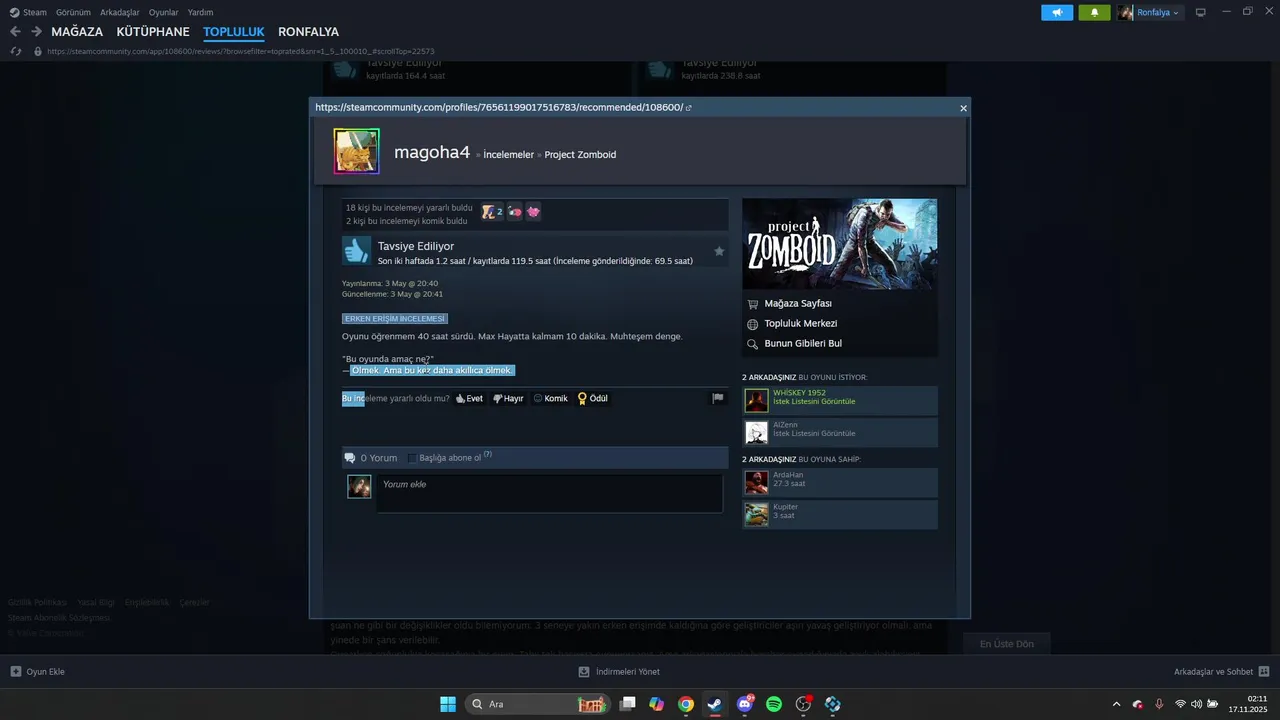The height and width of the screenshot is (720, 1280).
Task: View AlZenn's İstek Listesini Görüntüle
Action: (814, 433)
